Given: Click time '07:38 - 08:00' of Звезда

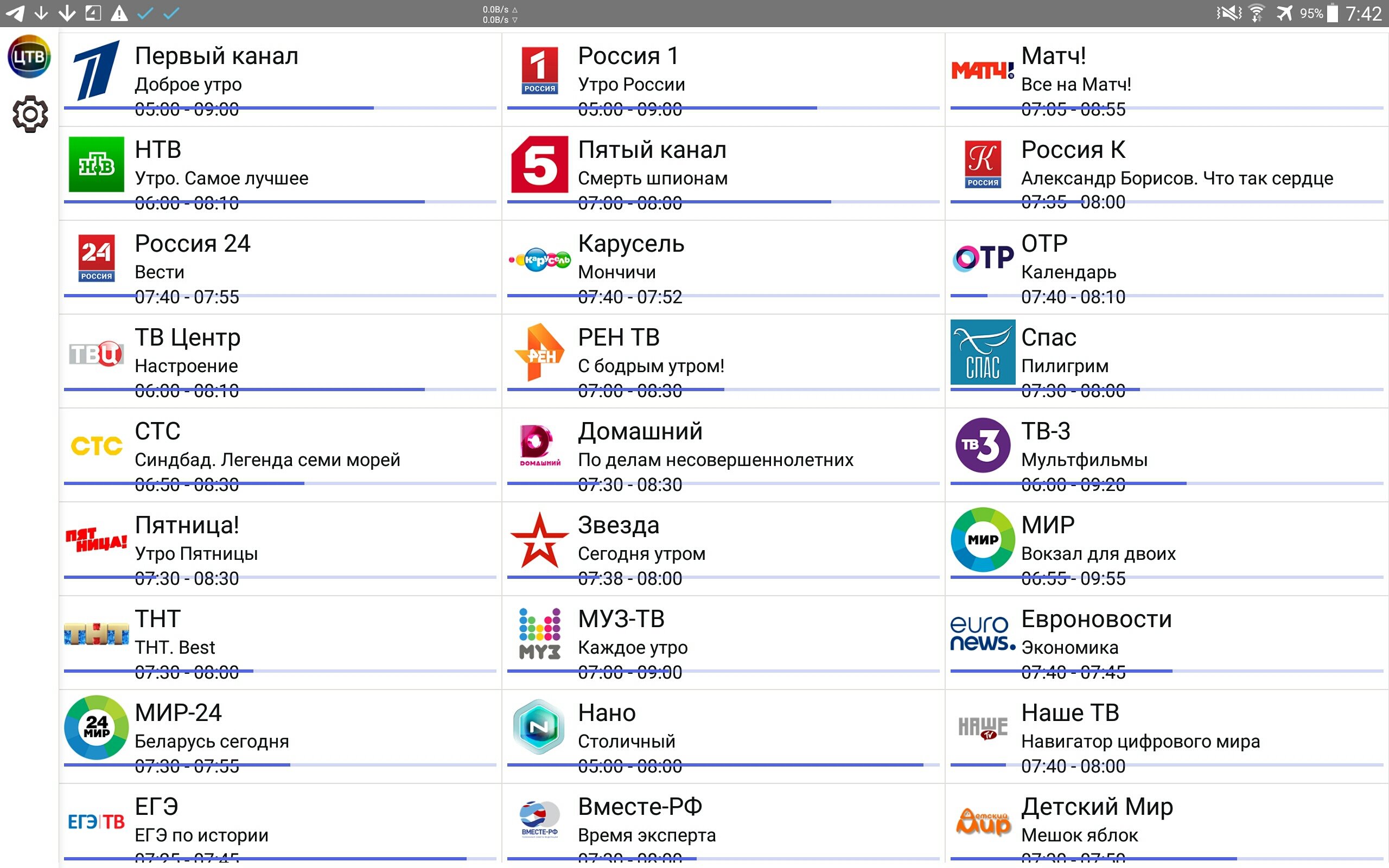Looking at the screenshot, I should pos(629,579).
